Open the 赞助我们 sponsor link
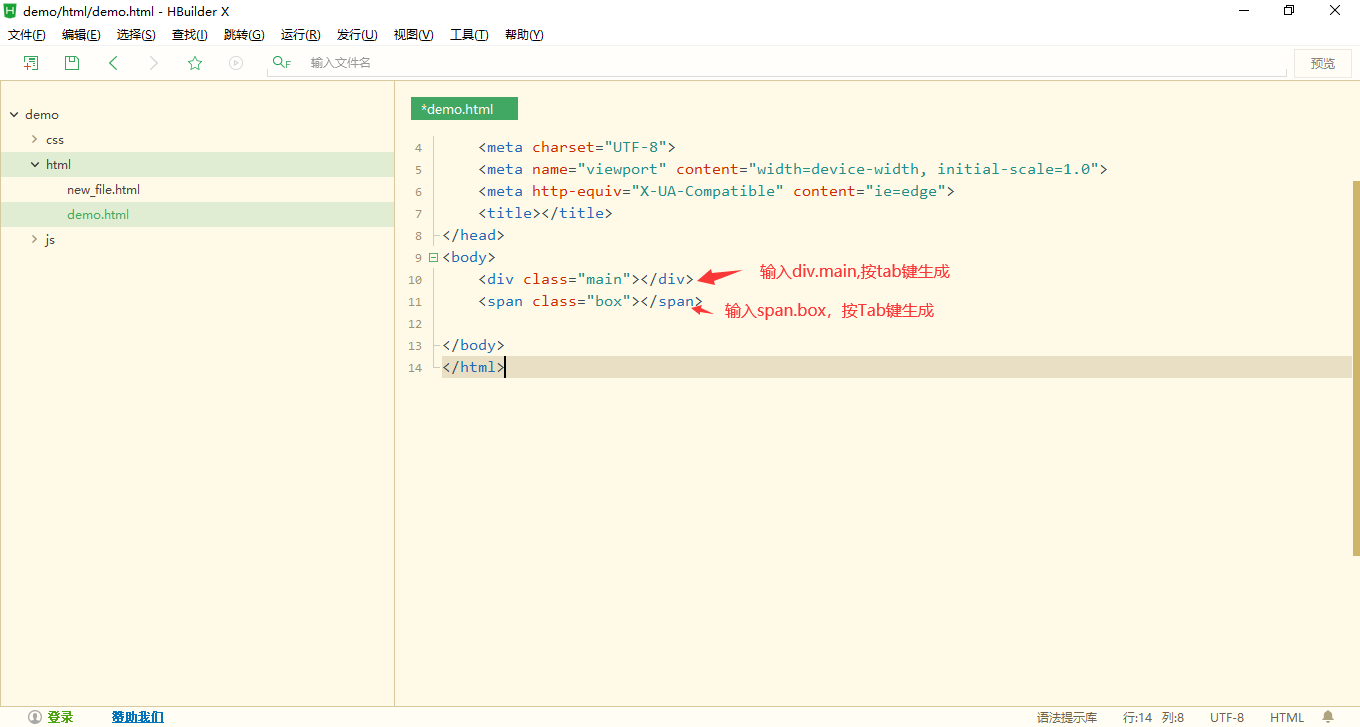 [138, 717]
